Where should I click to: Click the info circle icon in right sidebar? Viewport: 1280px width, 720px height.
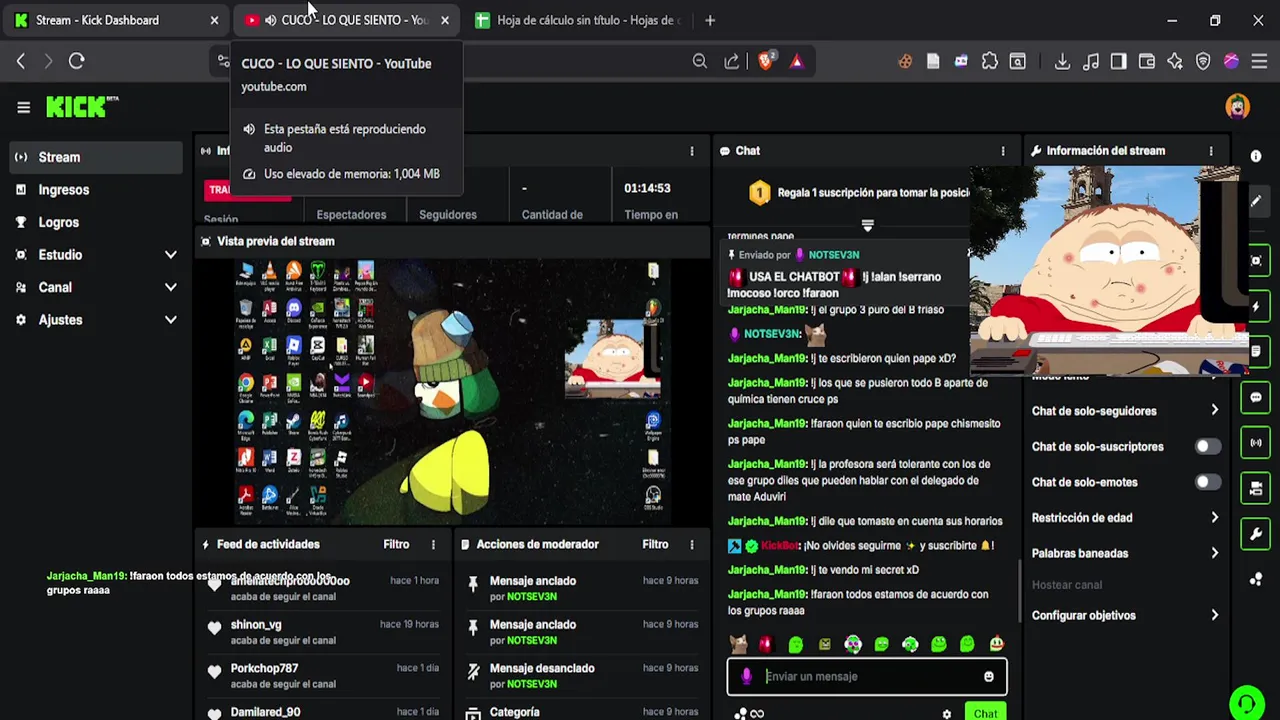tap(1256, 157)
